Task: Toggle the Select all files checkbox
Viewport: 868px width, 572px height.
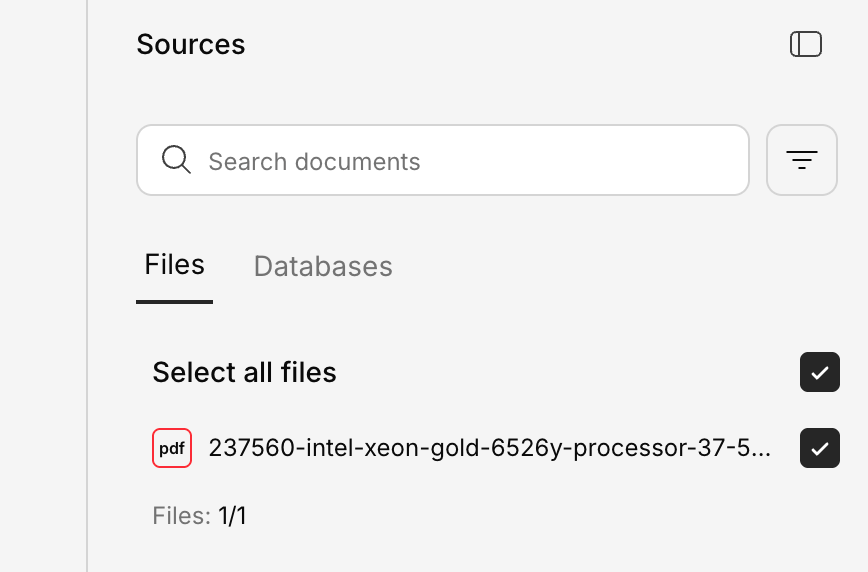Action: [x=819, y=372]
